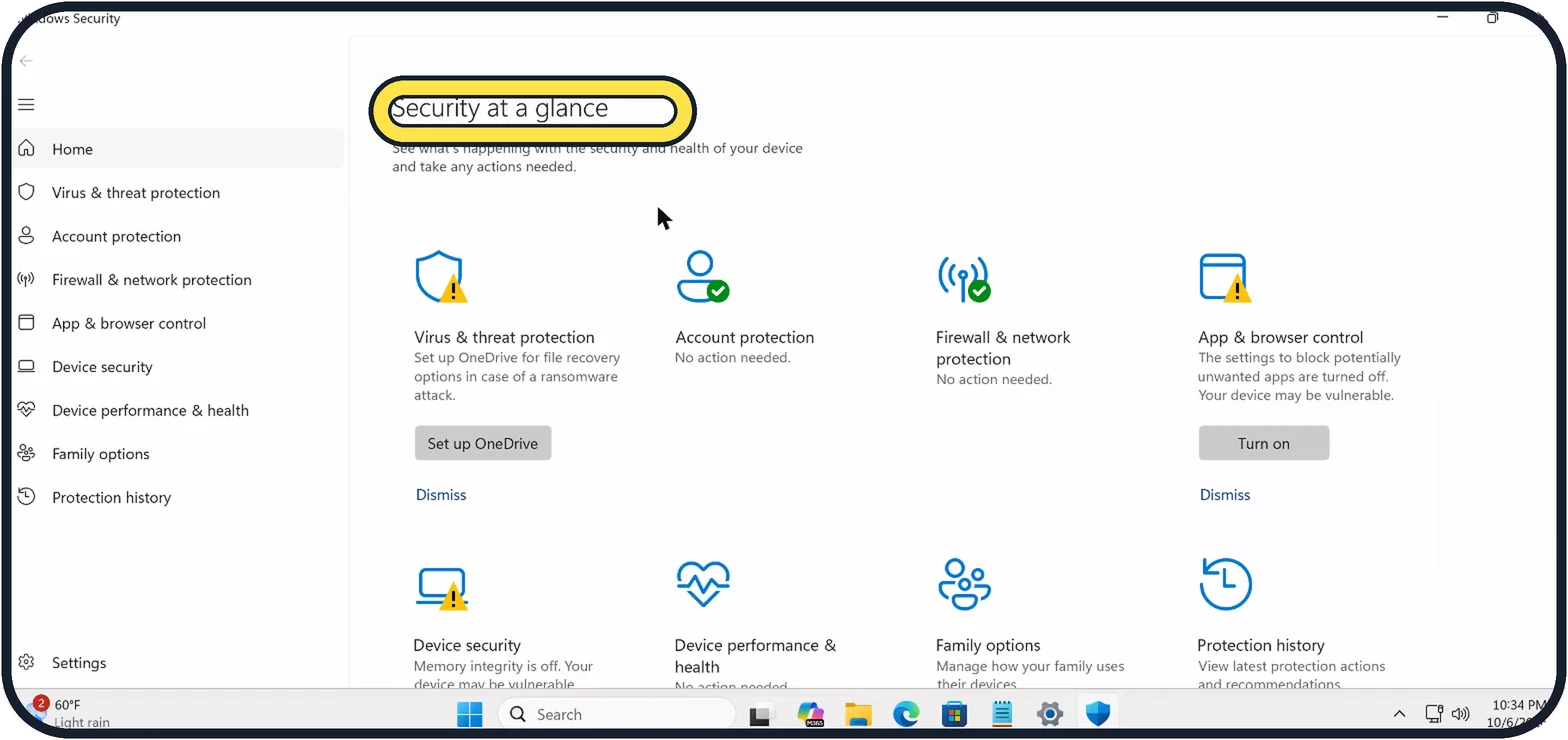Dismiss the App & browser control warning
Image resolution: width=1568 pixels, height=740 pixels.
click(1225, 495)
